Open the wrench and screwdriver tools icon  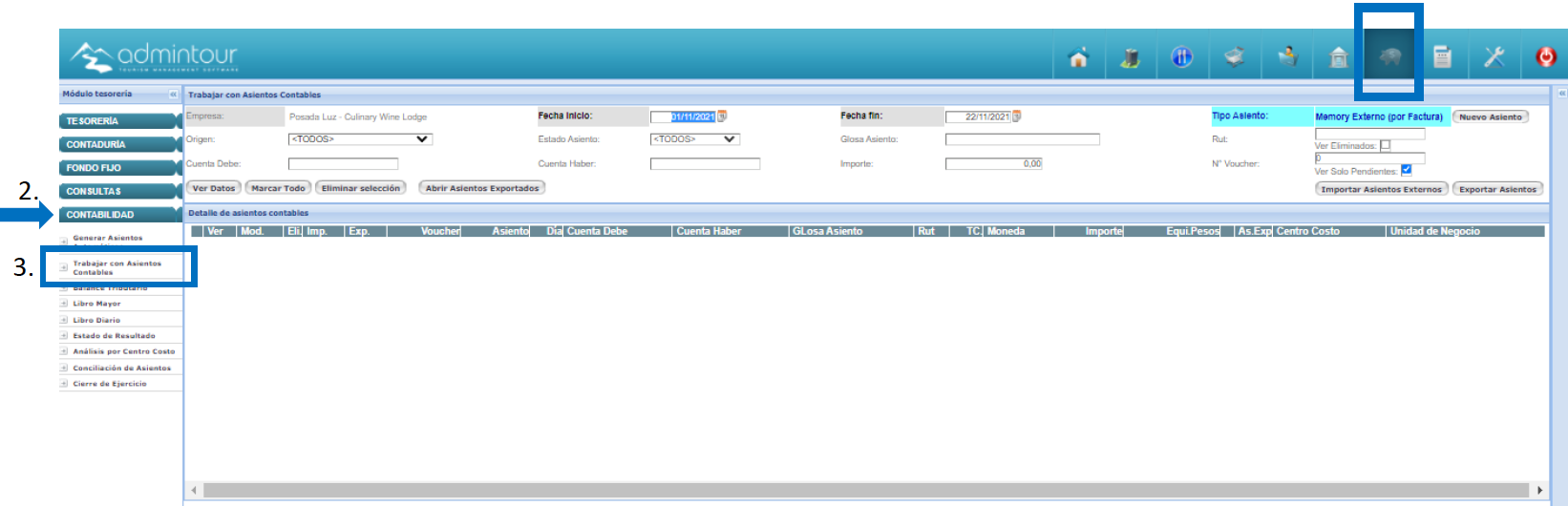tap(1494, 58)
